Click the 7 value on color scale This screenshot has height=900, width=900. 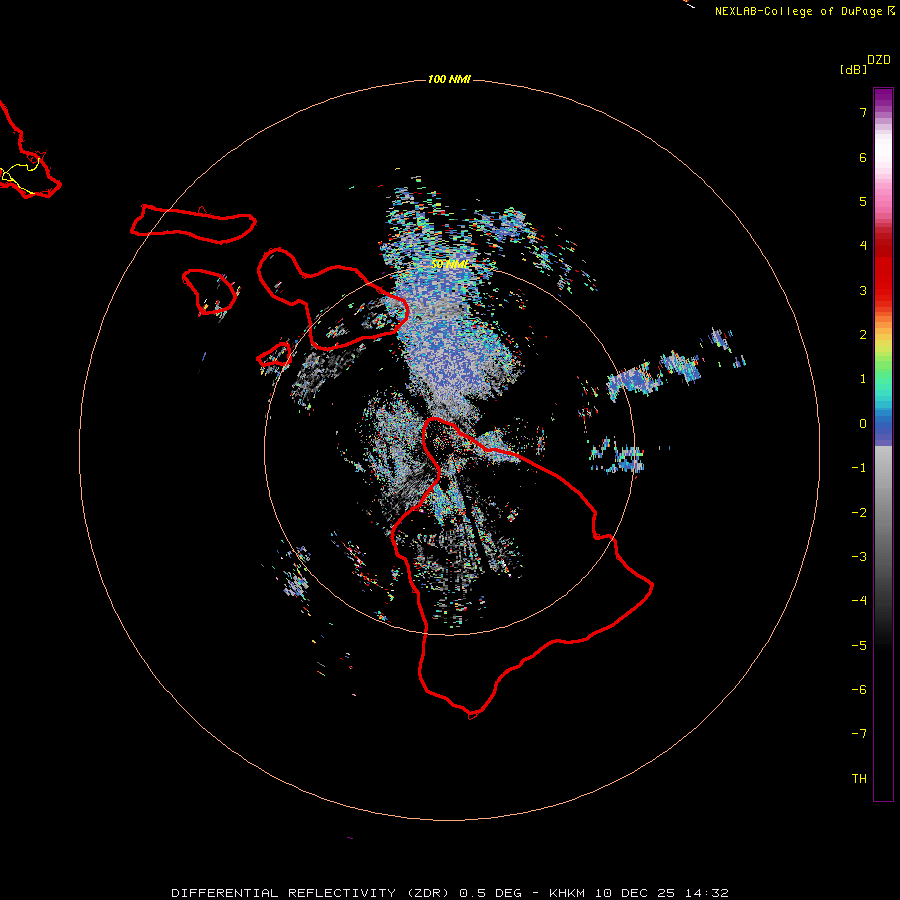[x=863, y=113]
